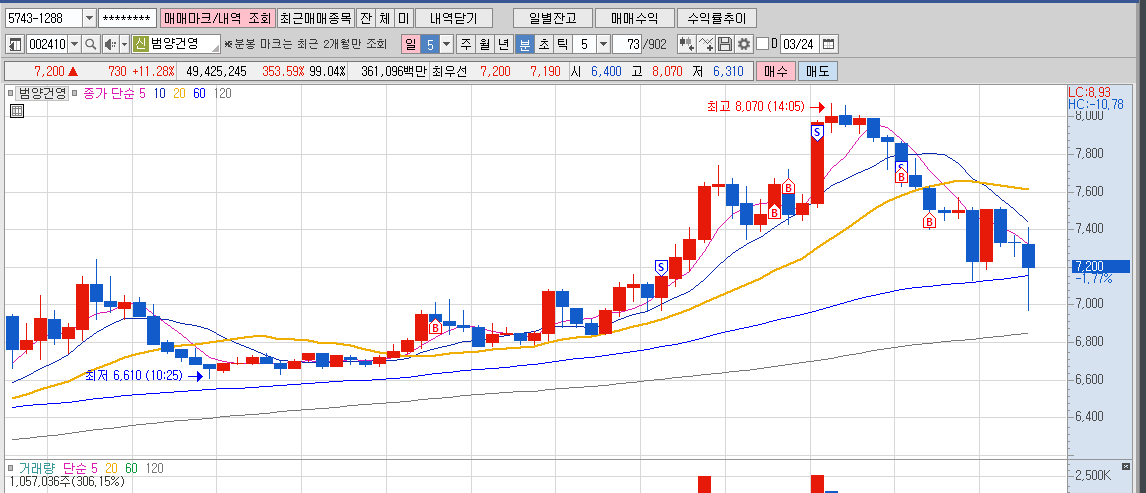Click the blue 60 moving average legend
The image size is (1146, 493).
[x=200, y=93]
